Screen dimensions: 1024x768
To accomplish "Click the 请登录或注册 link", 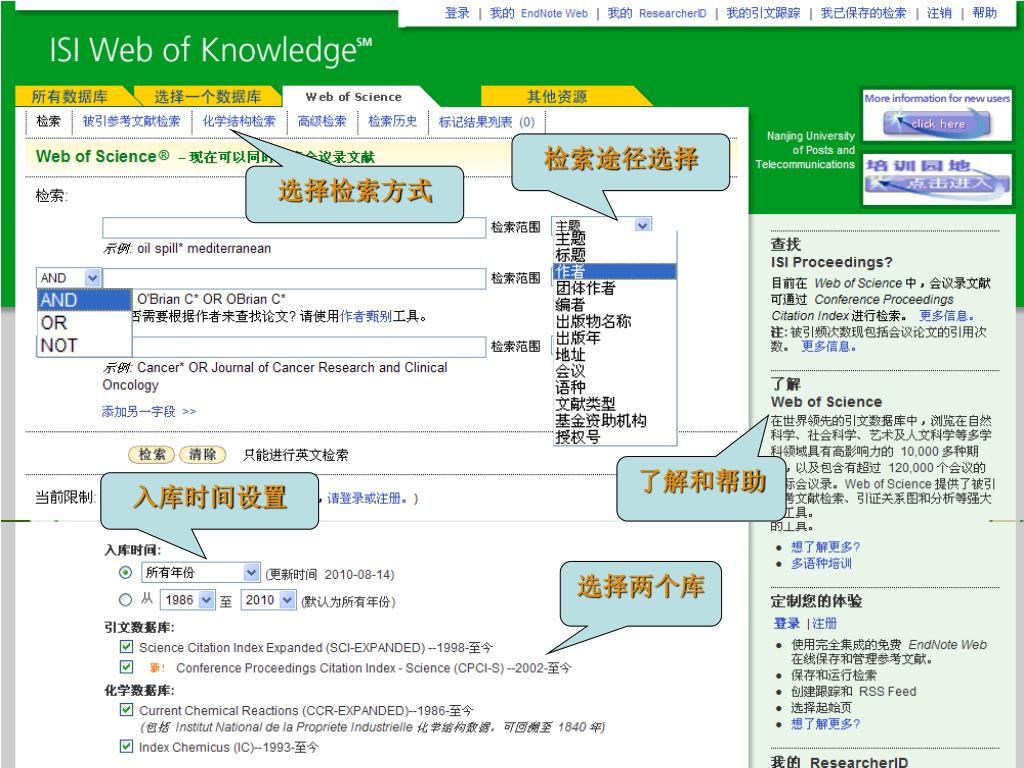I will (367, 498).
